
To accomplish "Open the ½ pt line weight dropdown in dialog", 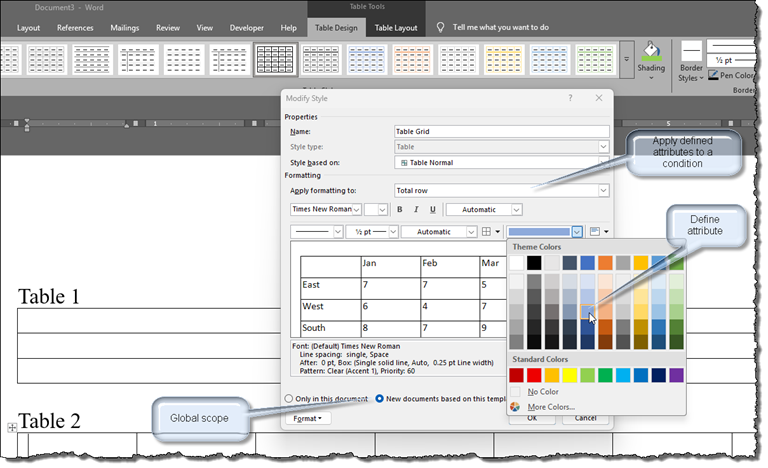I will click(x=393, y=232).
